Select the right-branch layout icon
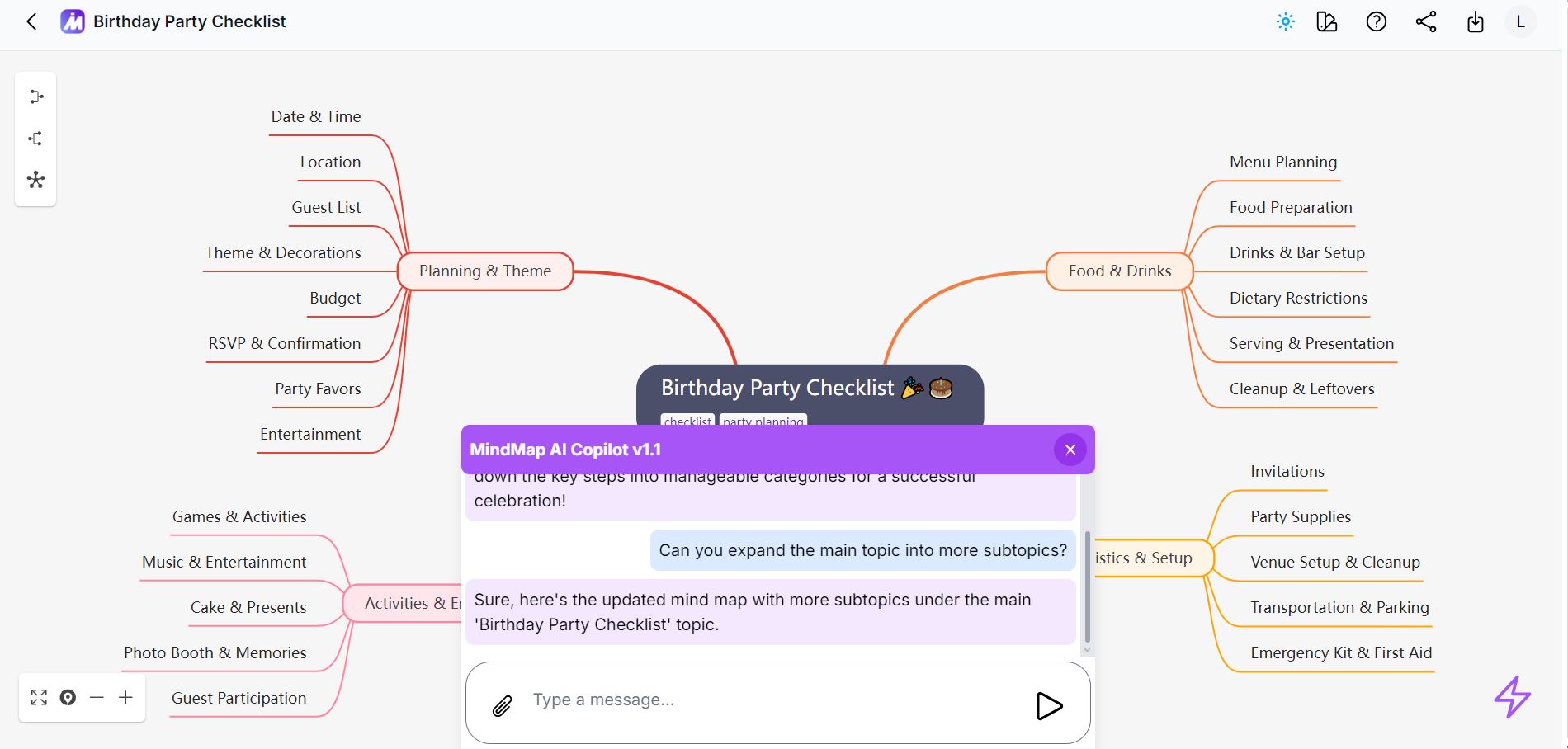The width and height of the screenshot is (1568, 749). (x=36, y=97)
